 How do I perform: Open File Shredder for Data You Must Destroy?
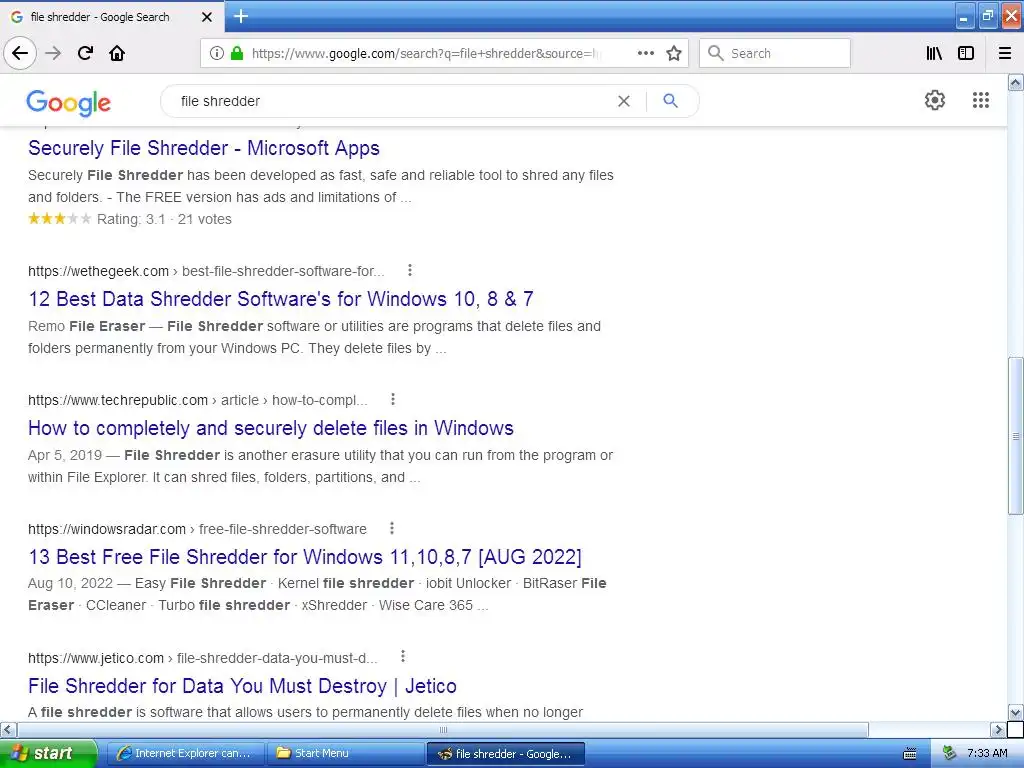[x=242, y=686]
